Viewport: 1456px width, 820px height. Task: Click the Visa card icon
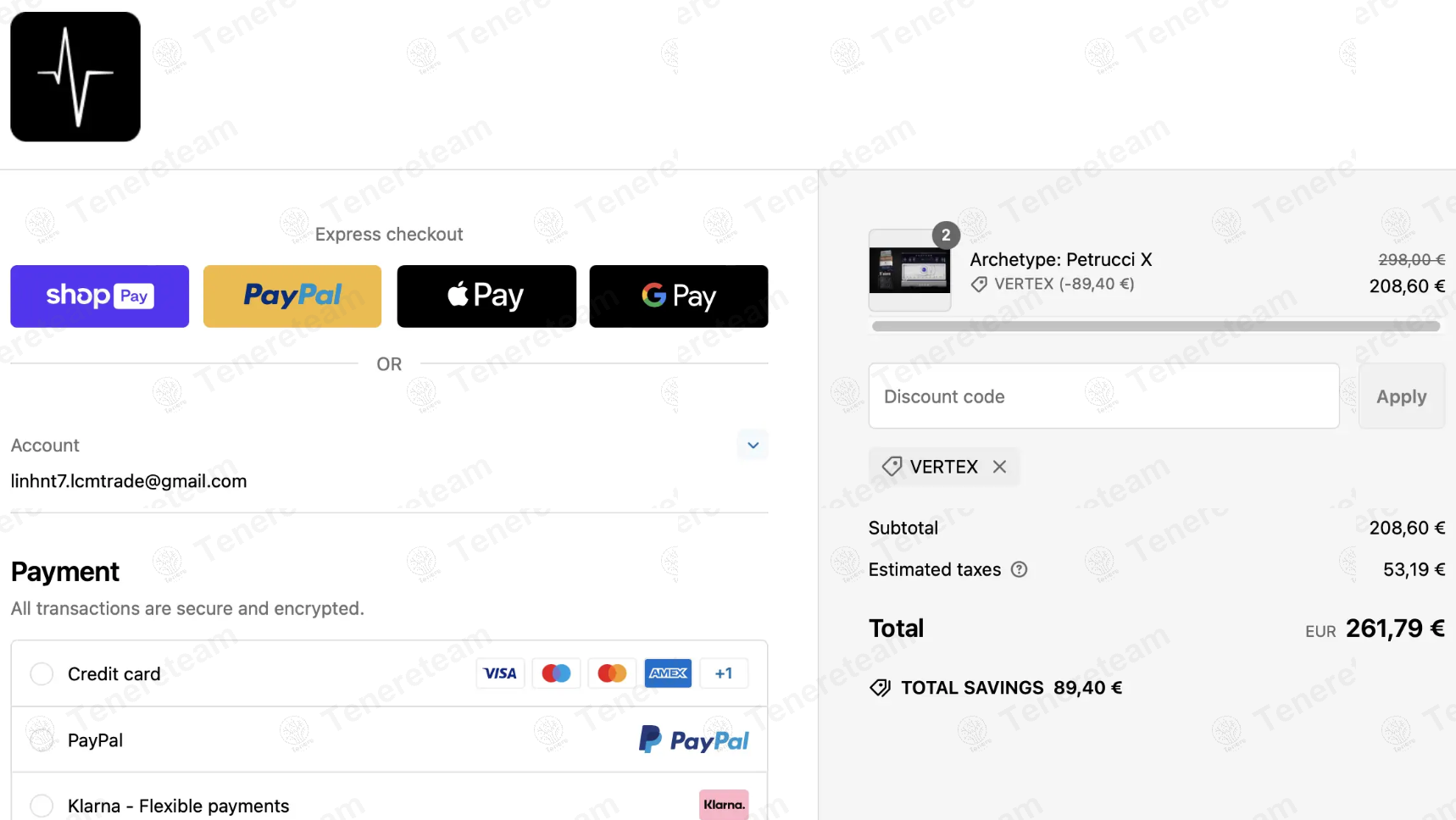pyautogui.click(x=500, y=673)
